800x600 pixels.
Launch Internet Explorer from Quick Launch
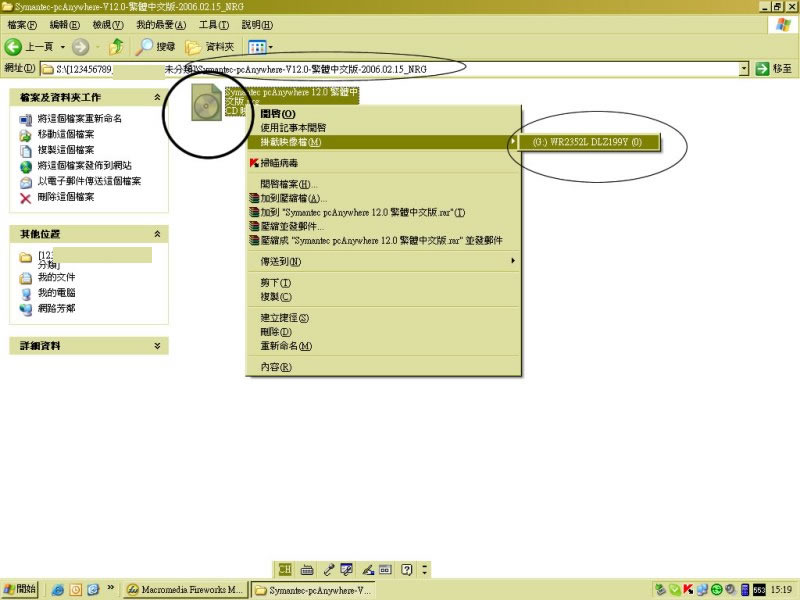pos(58,590)
